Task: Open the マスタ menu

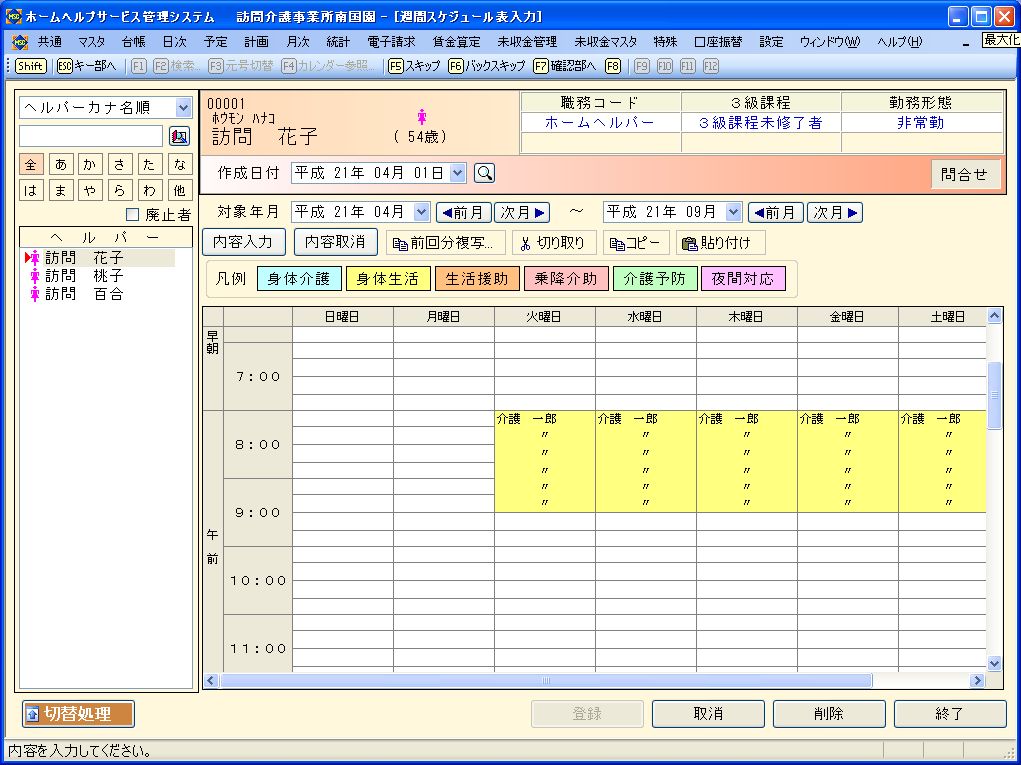Action: (91, 42)
